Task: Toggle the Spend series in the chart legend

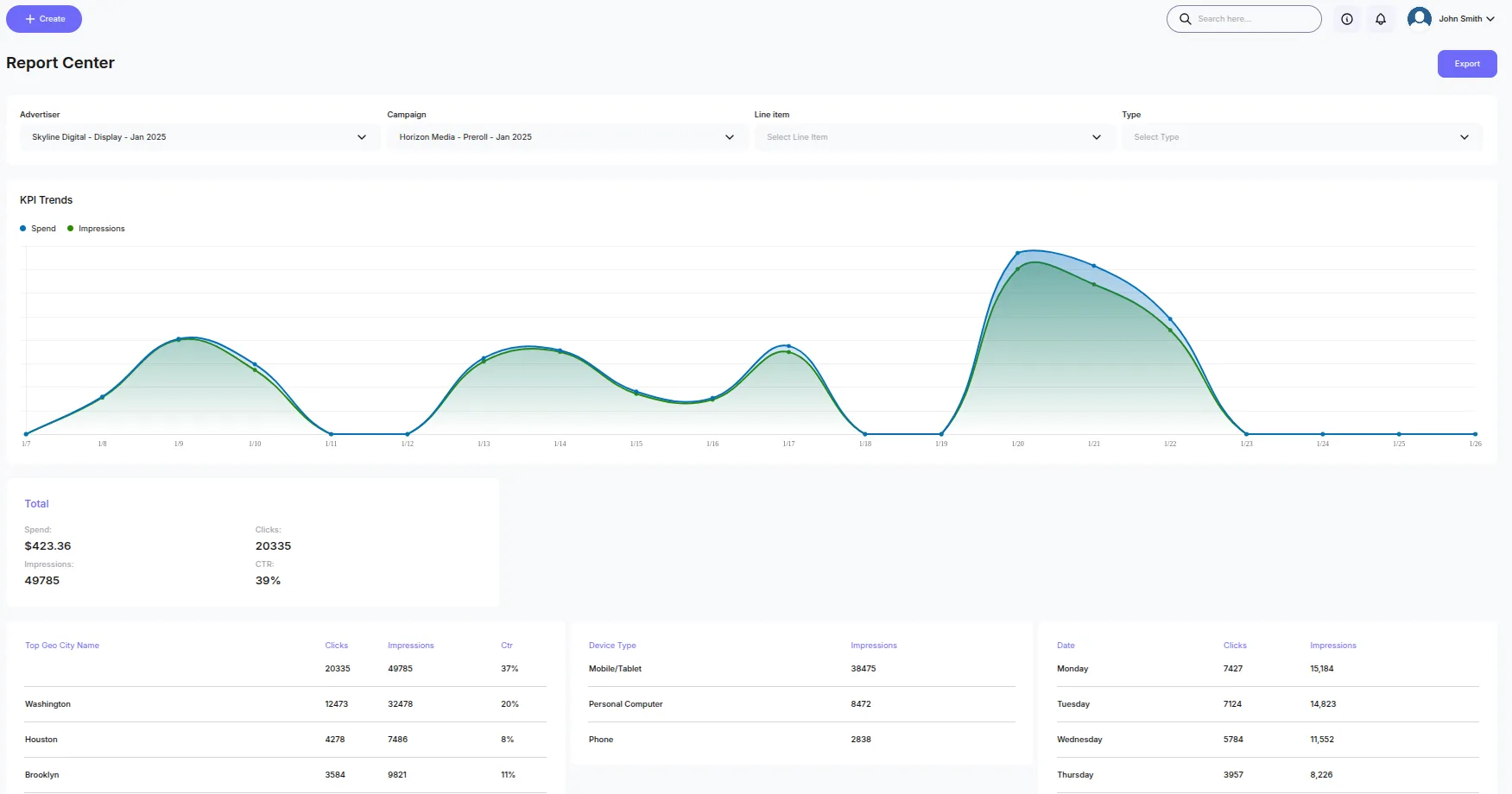Action: coord(37,228)
